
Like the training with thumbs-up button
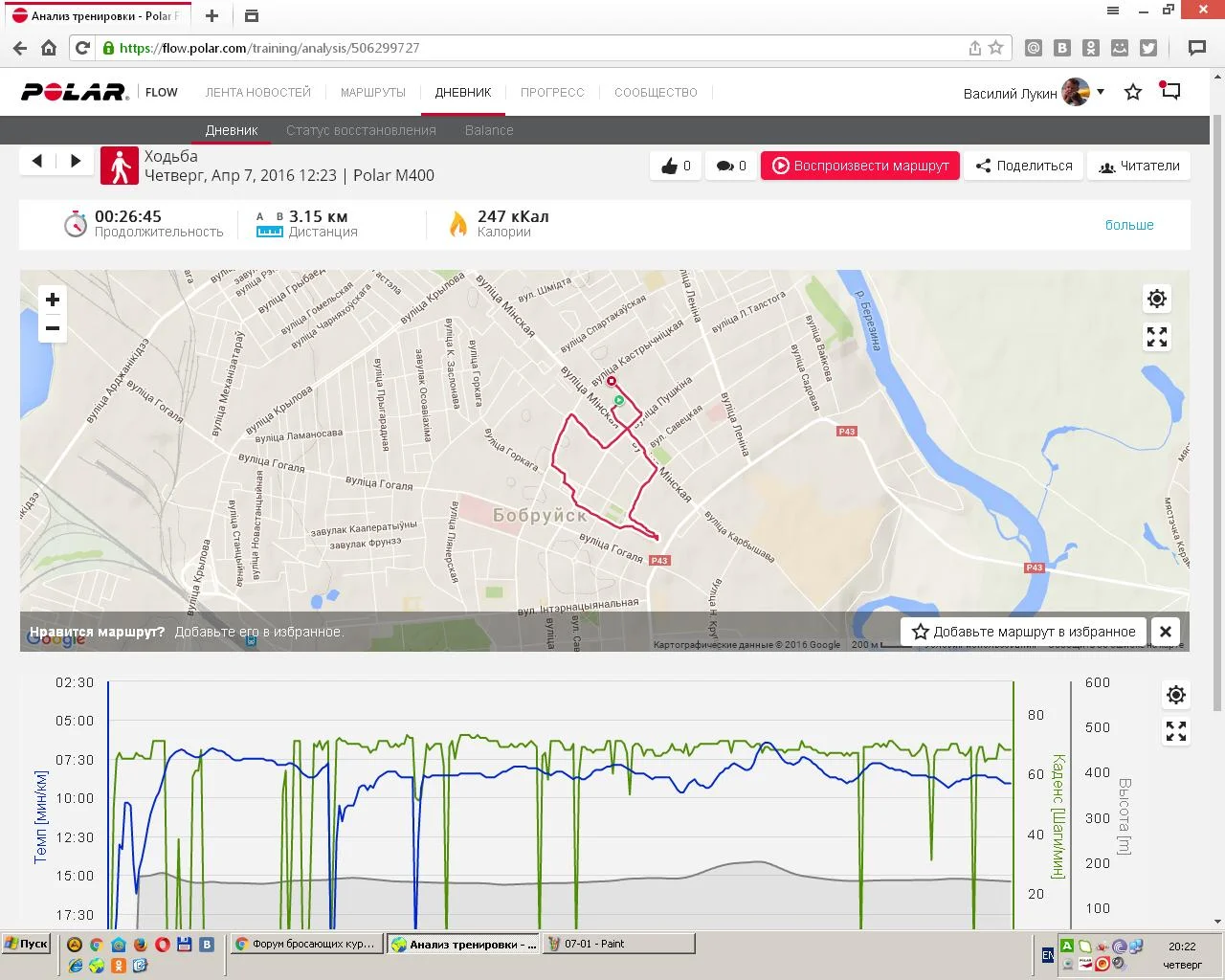(676, 166)
